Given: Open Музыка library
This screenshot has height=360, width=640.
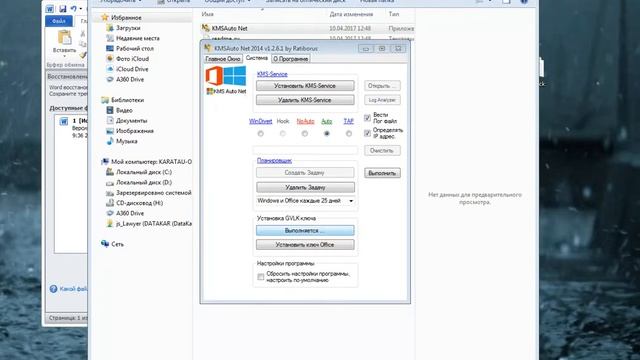Looking at the screenshot, I should (x=127, y=141).
